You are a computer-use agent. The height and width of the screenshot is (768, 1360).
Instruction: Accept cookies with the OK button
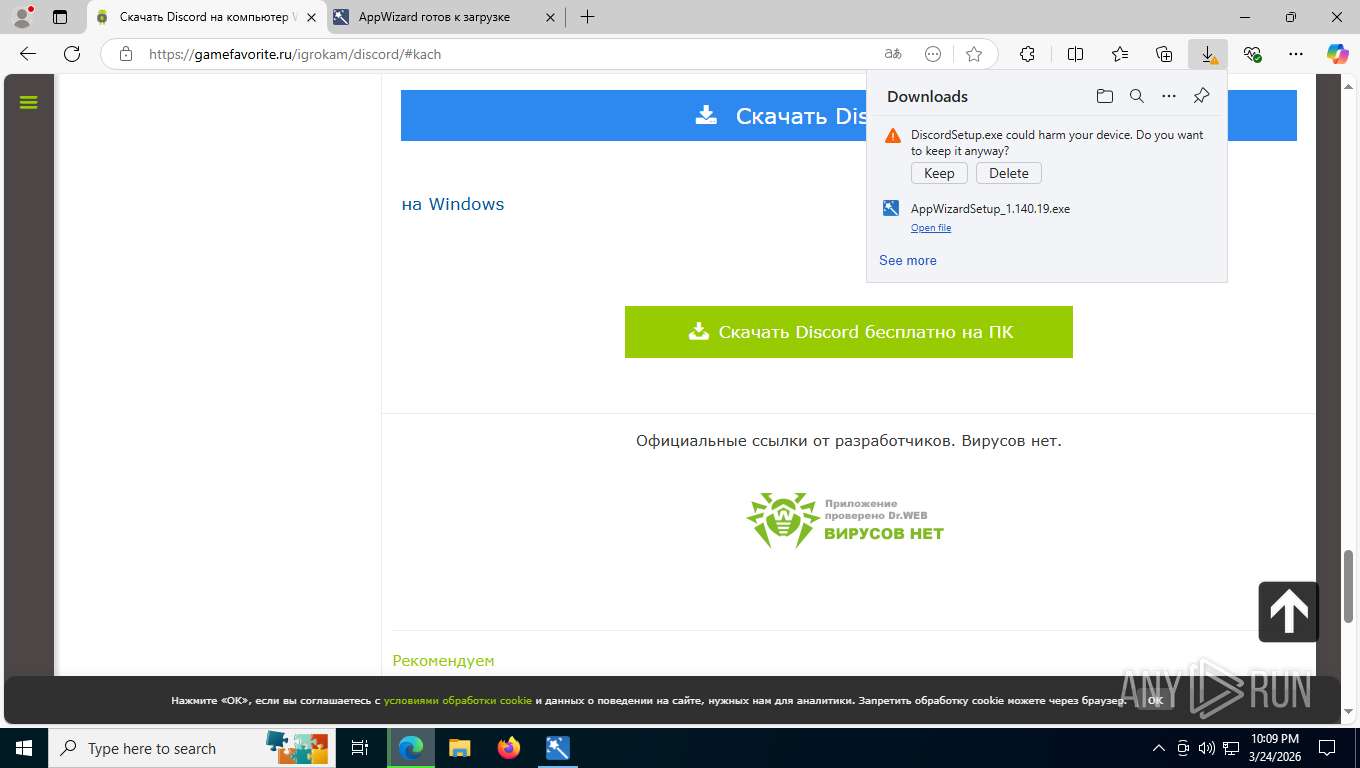[1155, 701]
